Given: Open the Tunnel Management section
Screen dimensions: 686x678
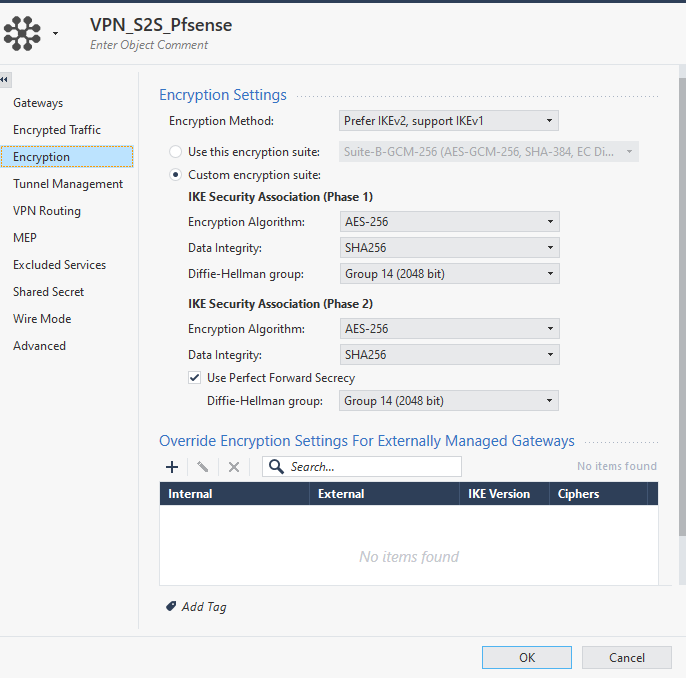Looking at the screenshot, I should 68,184.
